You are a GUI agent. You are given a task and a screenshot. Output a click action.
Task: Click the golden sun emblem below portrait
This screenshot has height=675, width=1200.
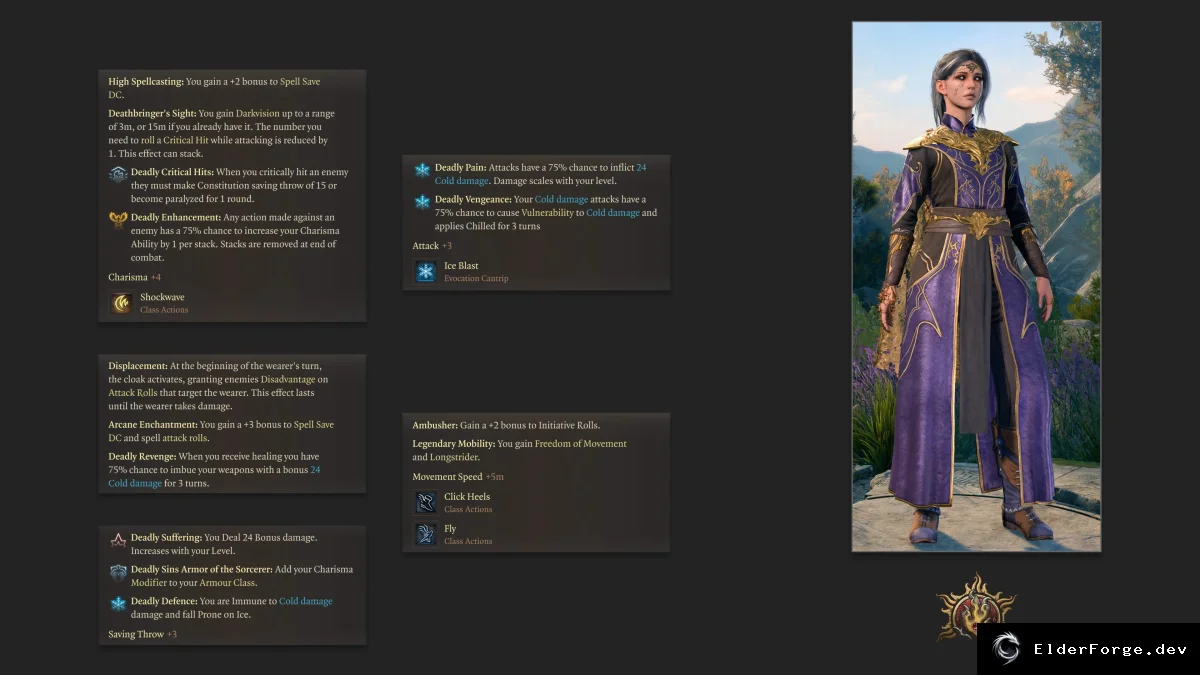[976, 606]
